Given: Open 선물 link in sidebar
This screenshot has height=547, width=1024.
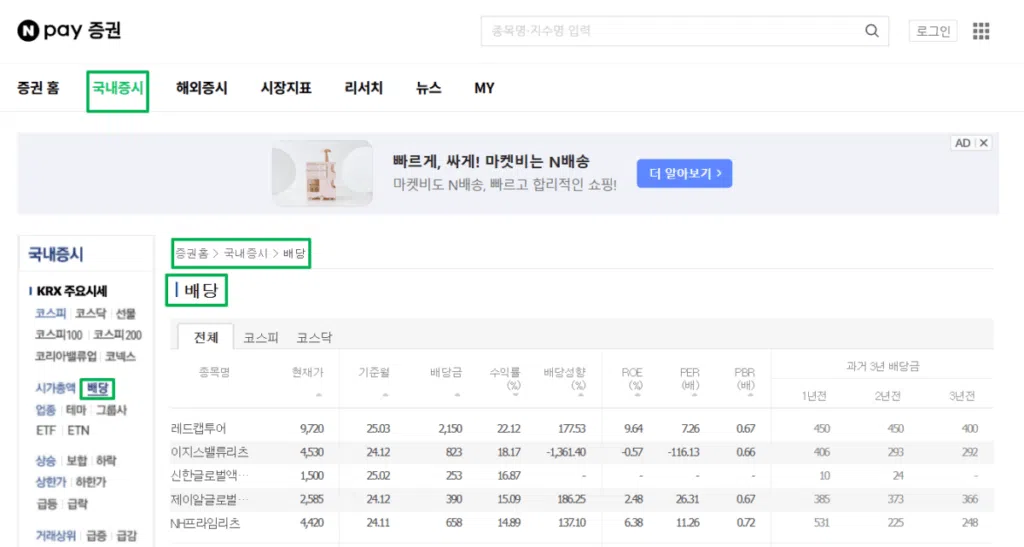Looking at the screenshot, I should [x=125, y=313].
